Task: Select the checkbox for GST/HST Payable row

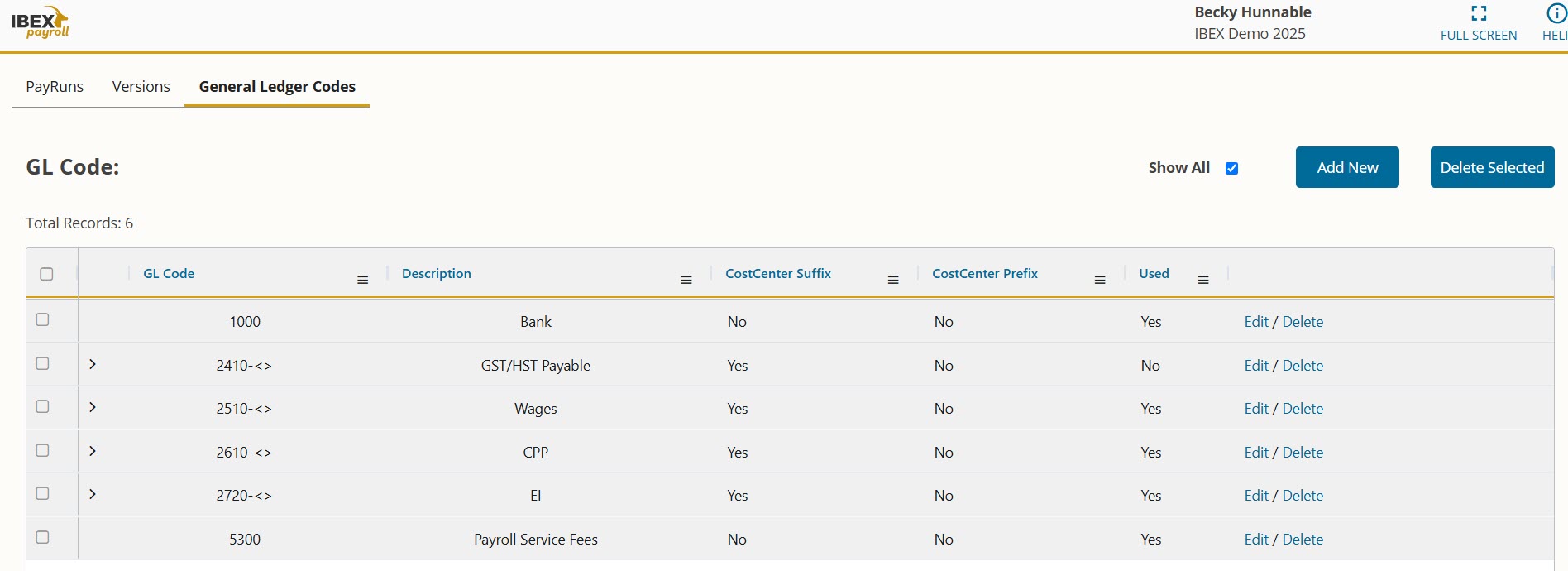Action: 43,363
